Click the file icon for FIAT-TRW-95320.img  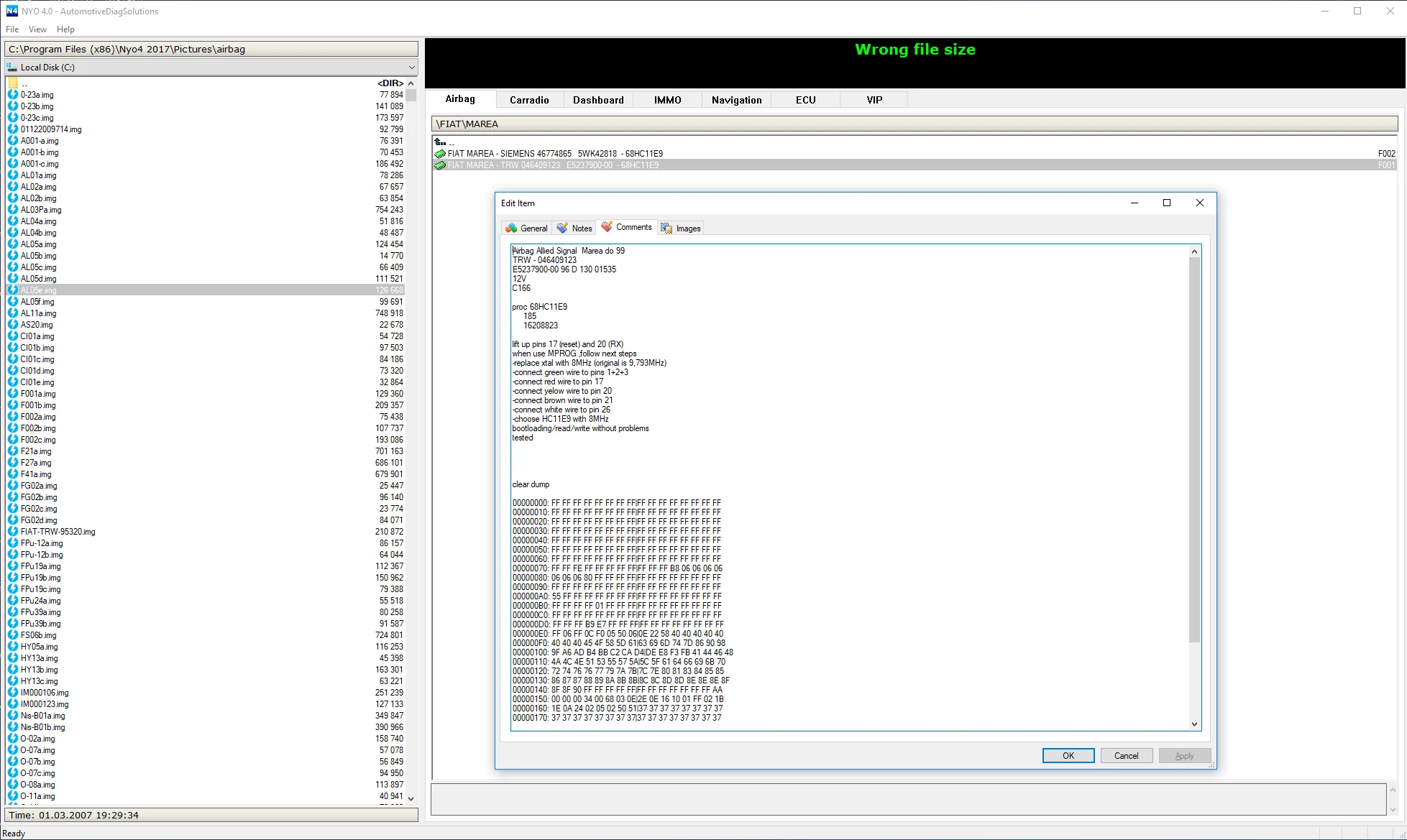tap(13, 532)
